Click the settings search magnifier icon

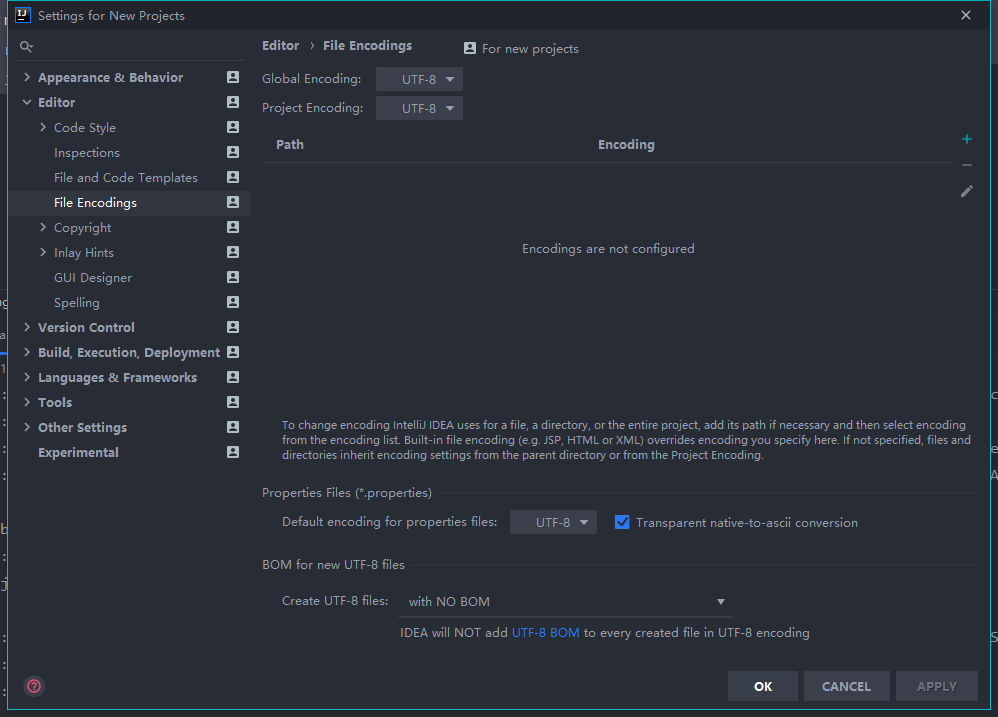point(27,47)
